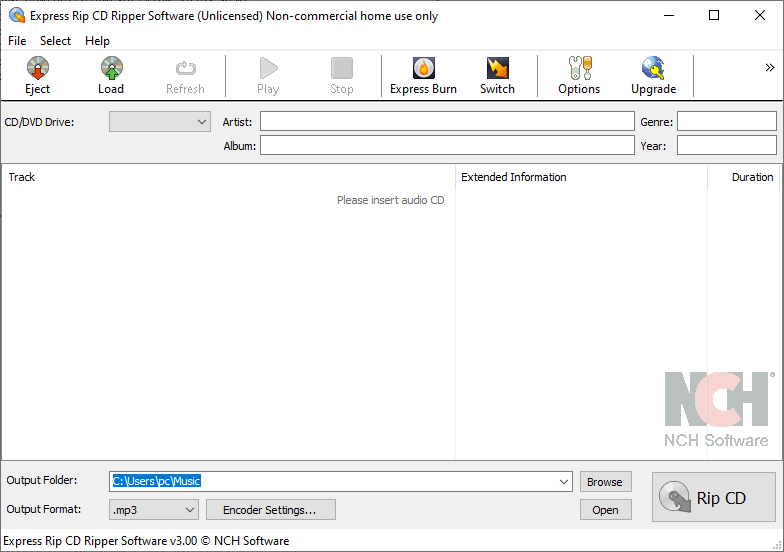Click the Extended Information column header

tap(582, 177)
